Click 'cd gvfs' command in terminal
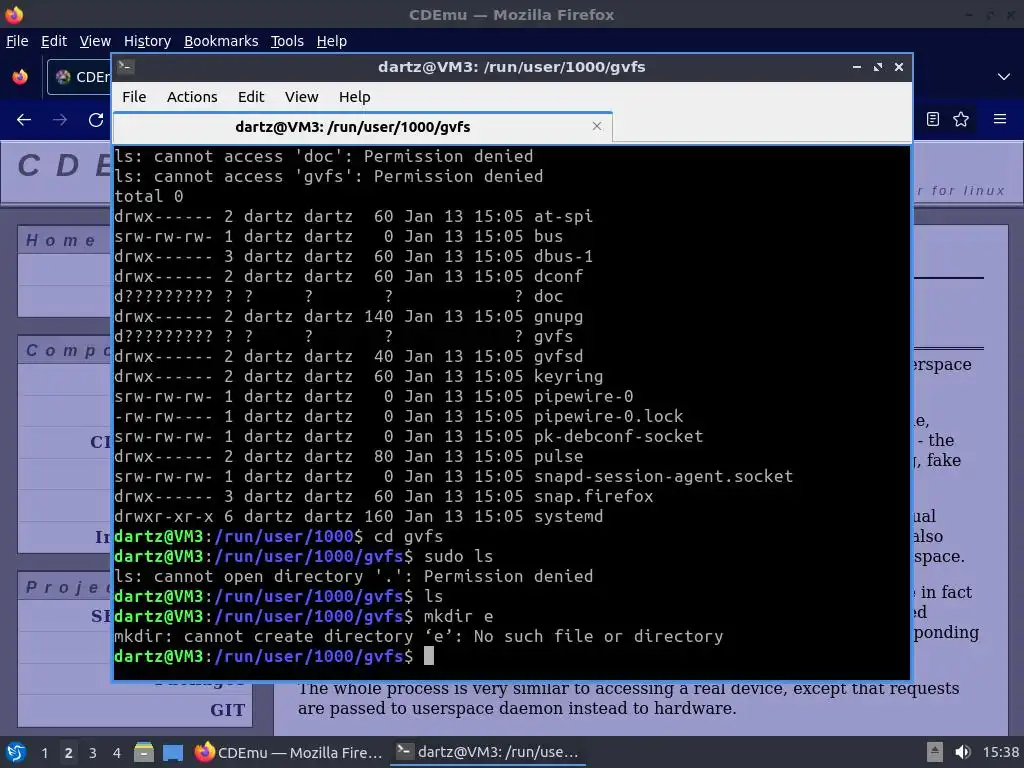Viewport: 1024px width, 768px height. (408, 536)
